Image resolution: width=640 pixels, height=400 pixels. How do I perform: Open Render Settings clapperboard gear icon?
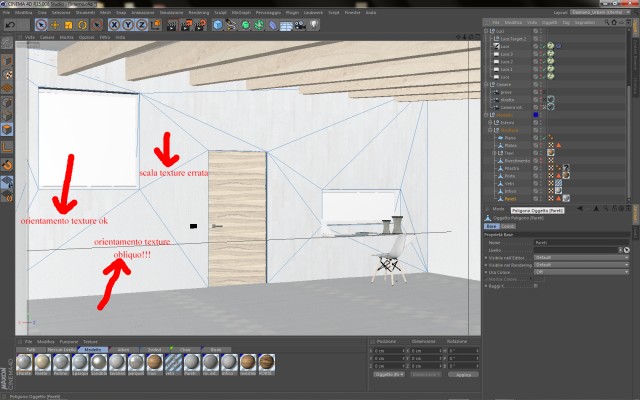coord(200,25)
